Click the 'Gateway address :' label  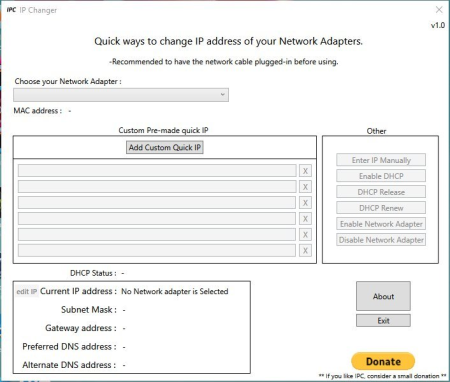[81, 328]
